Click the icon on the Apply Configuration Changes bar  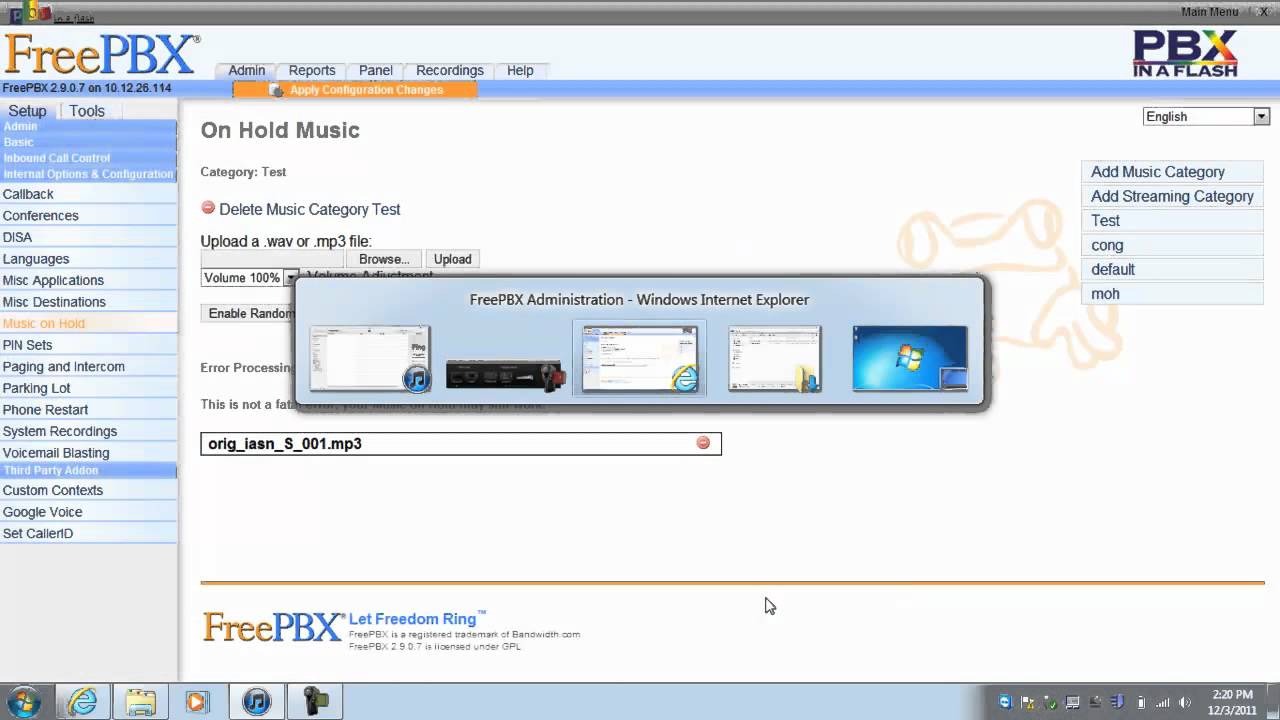pyautogui.click(x=277, y=90)
